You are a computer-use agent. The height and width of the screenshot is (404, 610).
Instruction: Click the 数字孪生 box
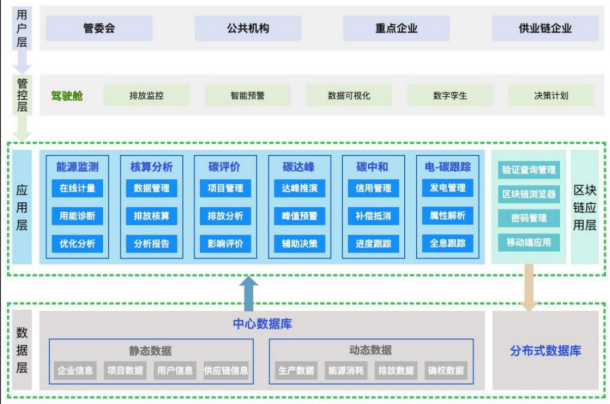(450, 96)
